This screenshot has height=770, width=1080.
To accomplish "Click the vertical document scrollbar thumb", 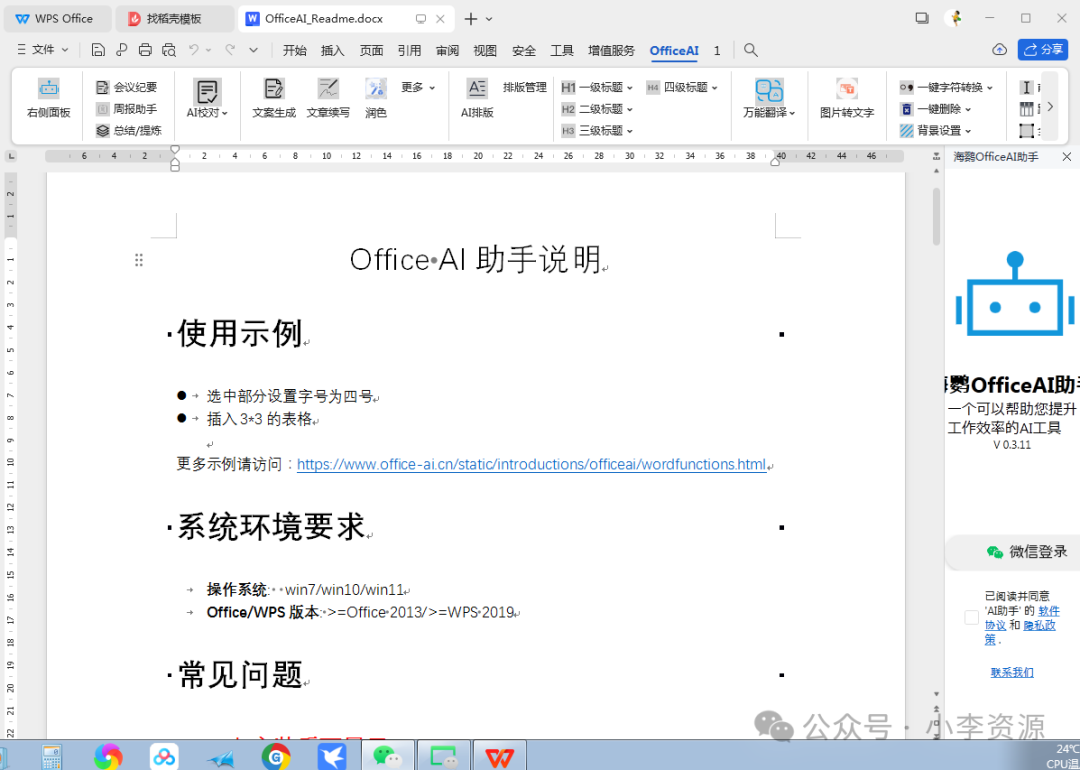I will click(x=936, y=216).
